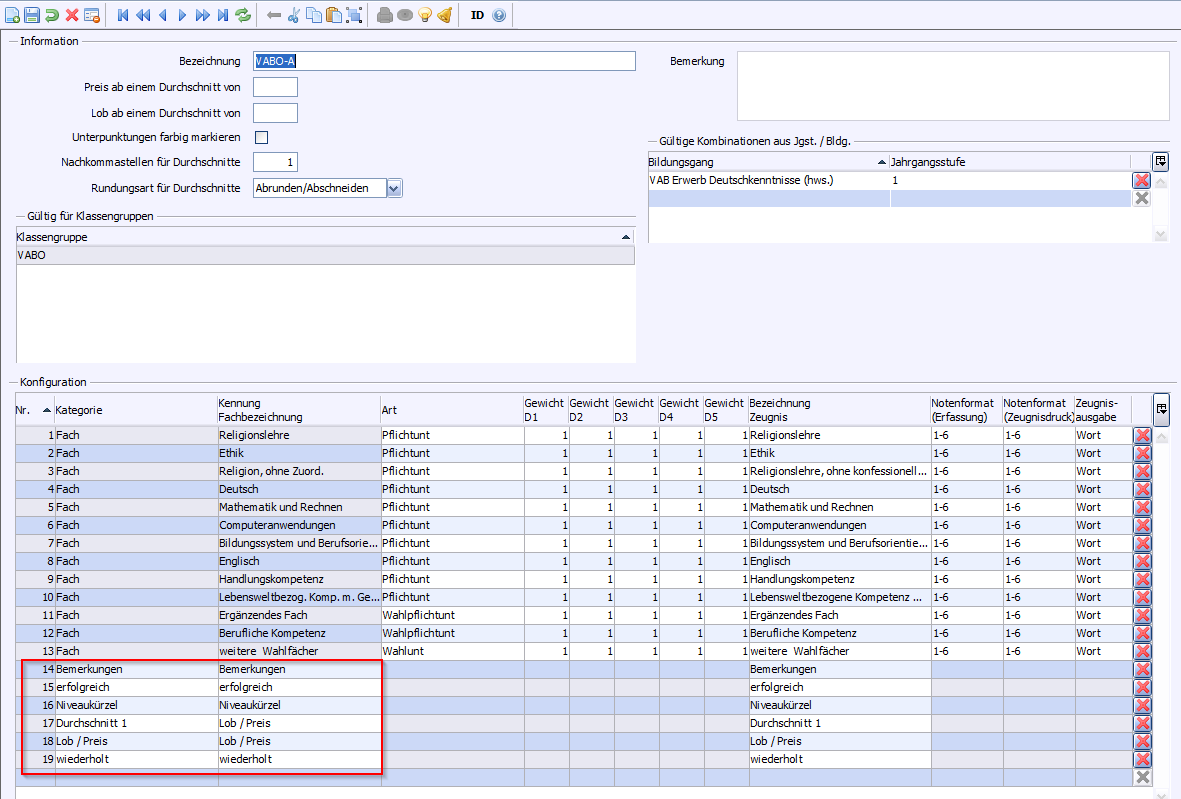Click the scissors cut icon
Screen dimensions: 1181x799
click(293, 15)
